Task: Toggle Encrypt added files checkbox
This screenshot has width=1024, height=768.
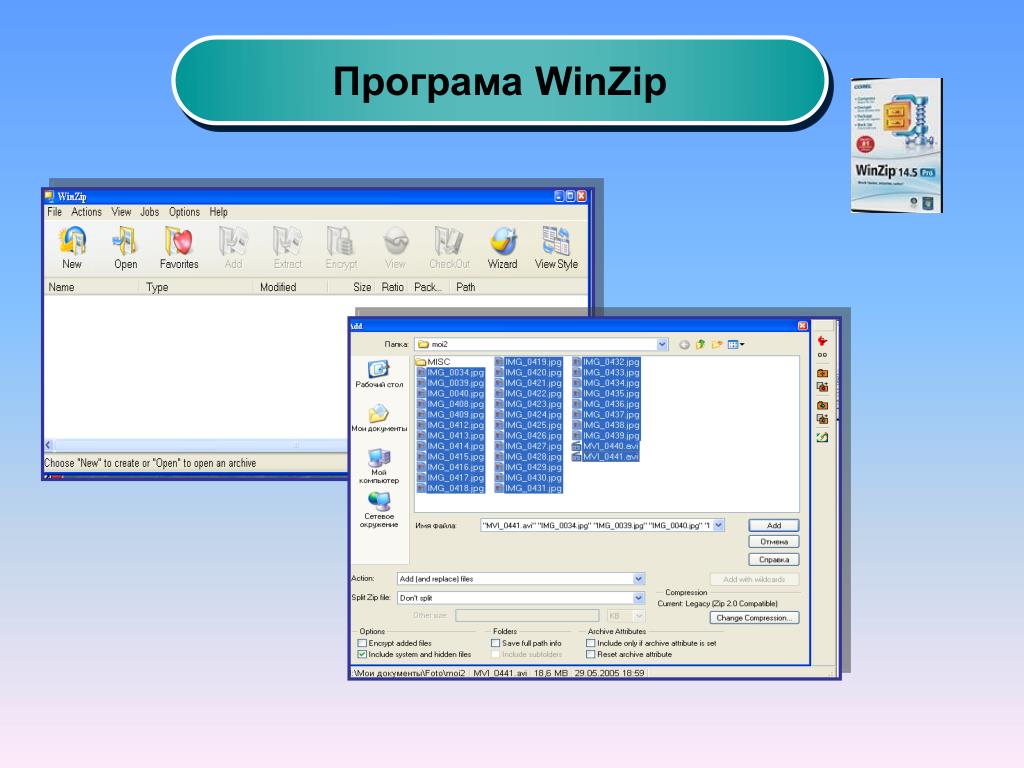Action: 362,643
